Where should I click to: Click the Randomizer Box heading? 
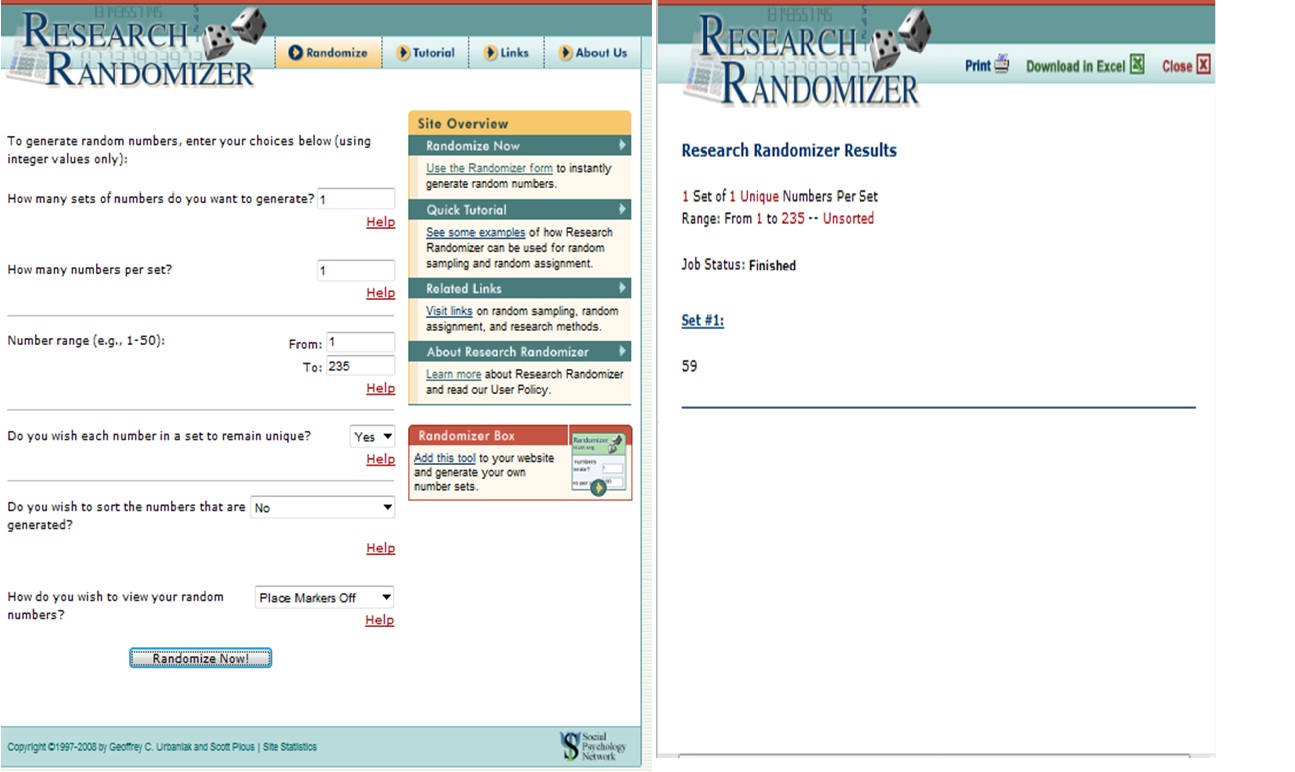[467, 436]
